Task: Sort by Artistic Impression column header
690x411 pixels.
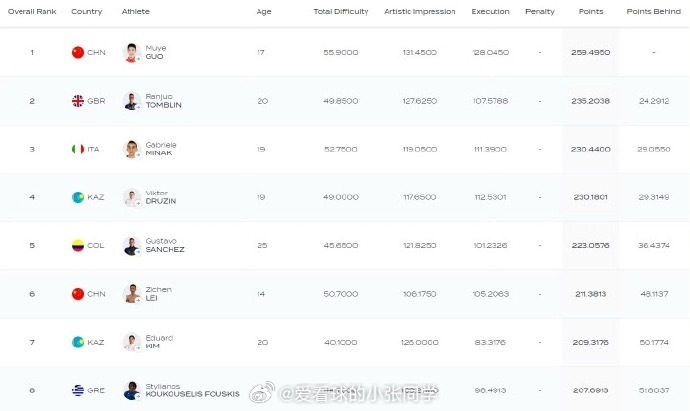Action: pyautogui.click(x=419, y=11)
